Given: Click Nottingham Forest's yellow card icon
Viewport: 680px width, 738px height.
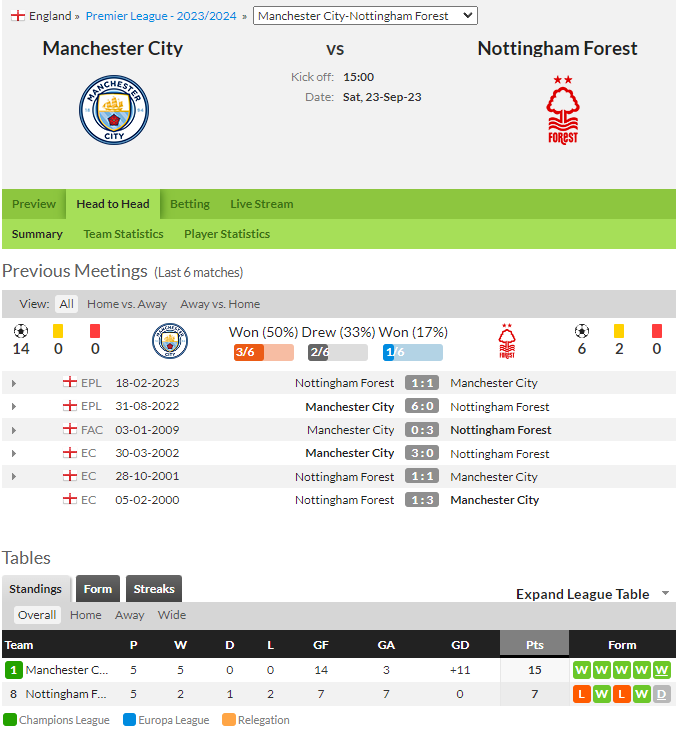Looking at the screenshot, I should click(x=619, y=331).
